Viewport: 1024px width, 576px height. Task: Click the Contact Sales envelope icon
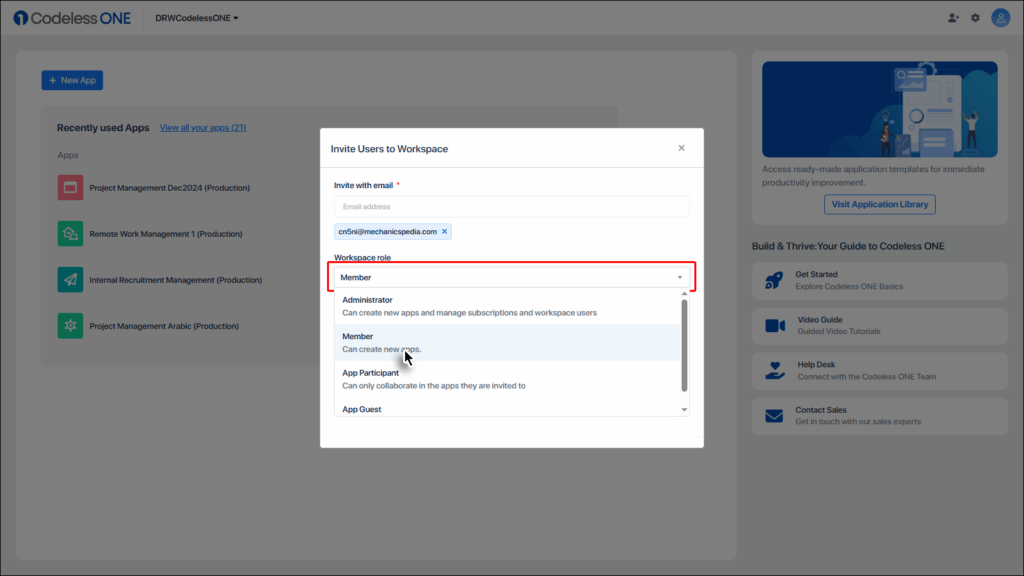click(x=774, y=416)
